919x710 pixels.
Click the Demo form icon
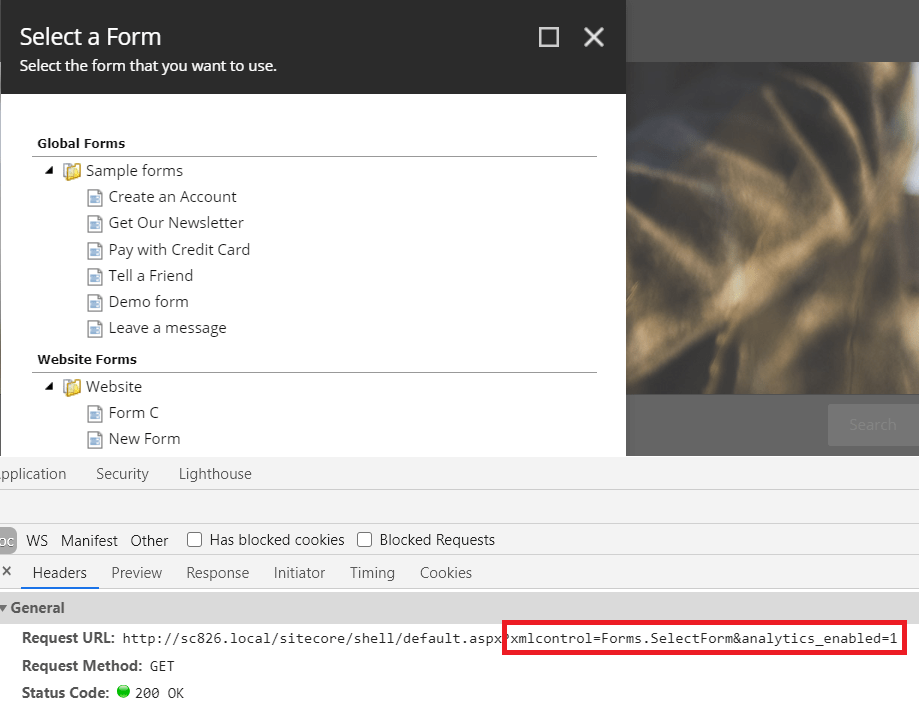tap(95, 302)
